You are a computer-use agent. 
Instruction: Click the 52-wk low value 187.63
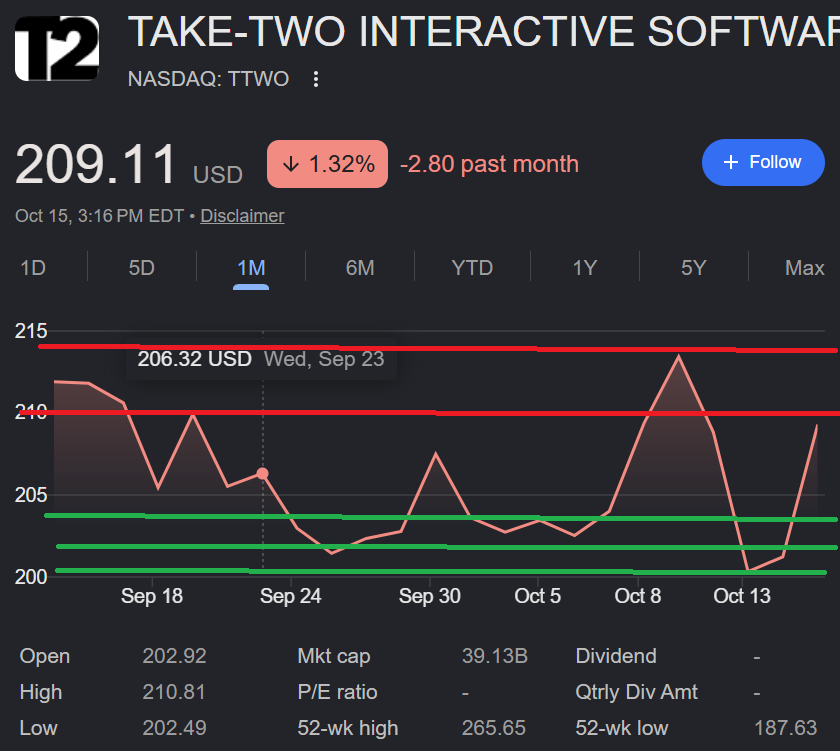(x=785, y=728)
